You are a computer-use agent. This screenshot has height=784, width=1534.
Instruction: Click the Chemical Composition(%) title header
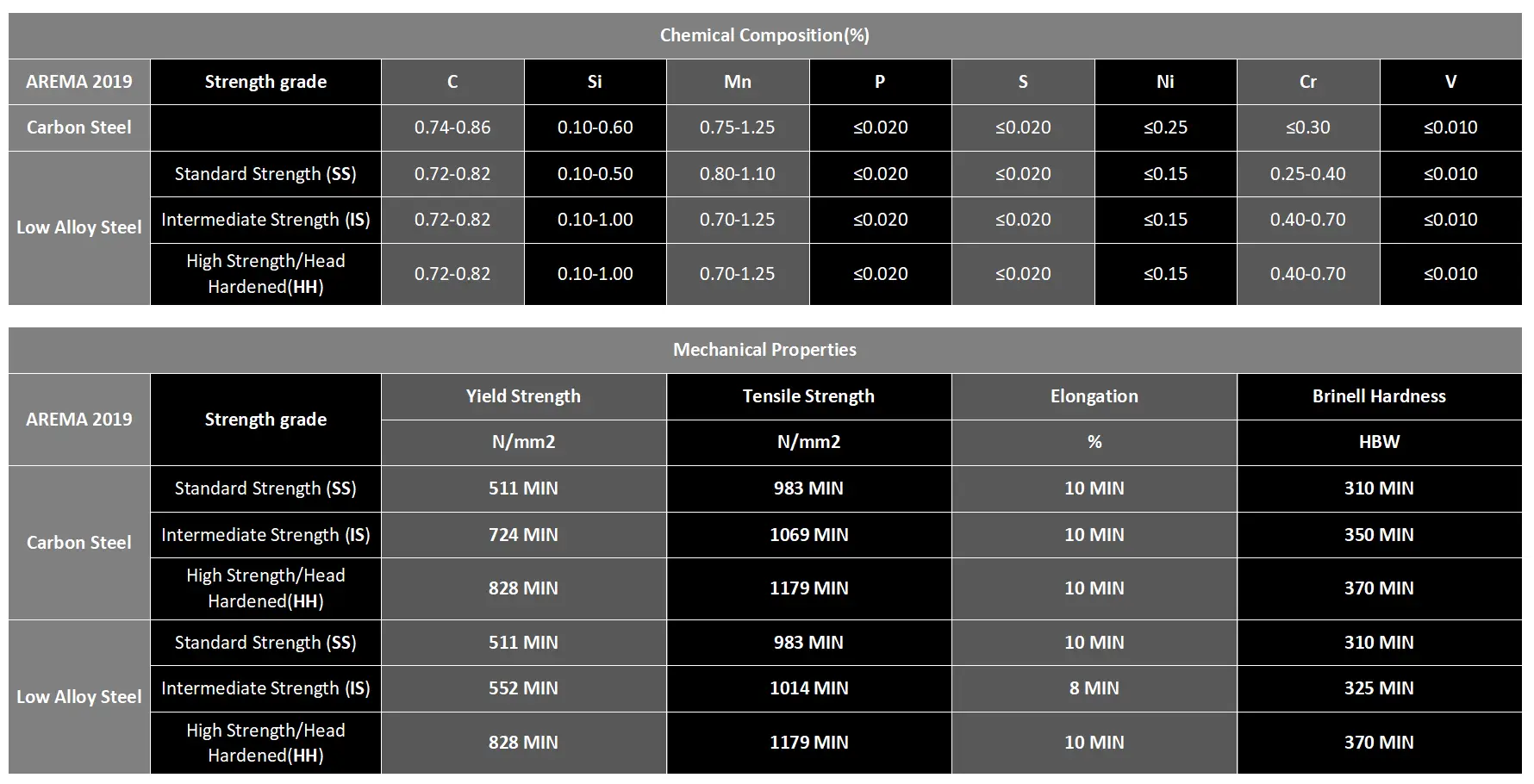764,35
